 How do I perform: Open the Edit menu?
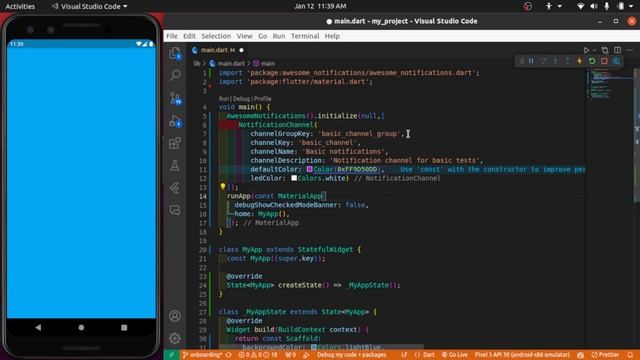(x=189, y=36)
